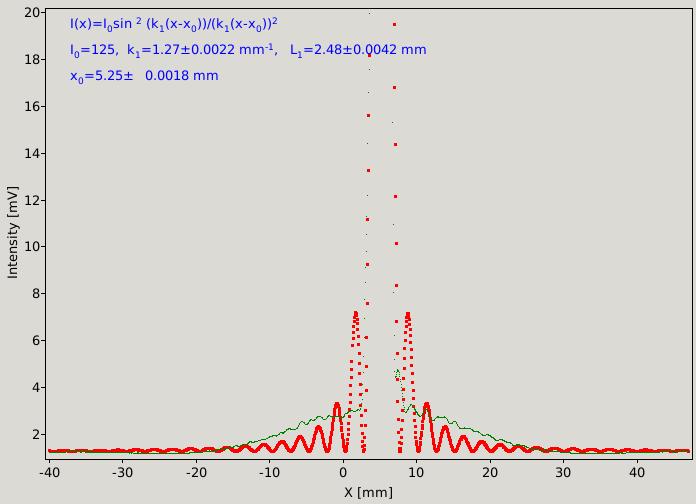This screenshot has width=696, height=504.
Task: Click the x0=5.25 parameter text line
Action: pyautogui.click(x=144, y=76)
